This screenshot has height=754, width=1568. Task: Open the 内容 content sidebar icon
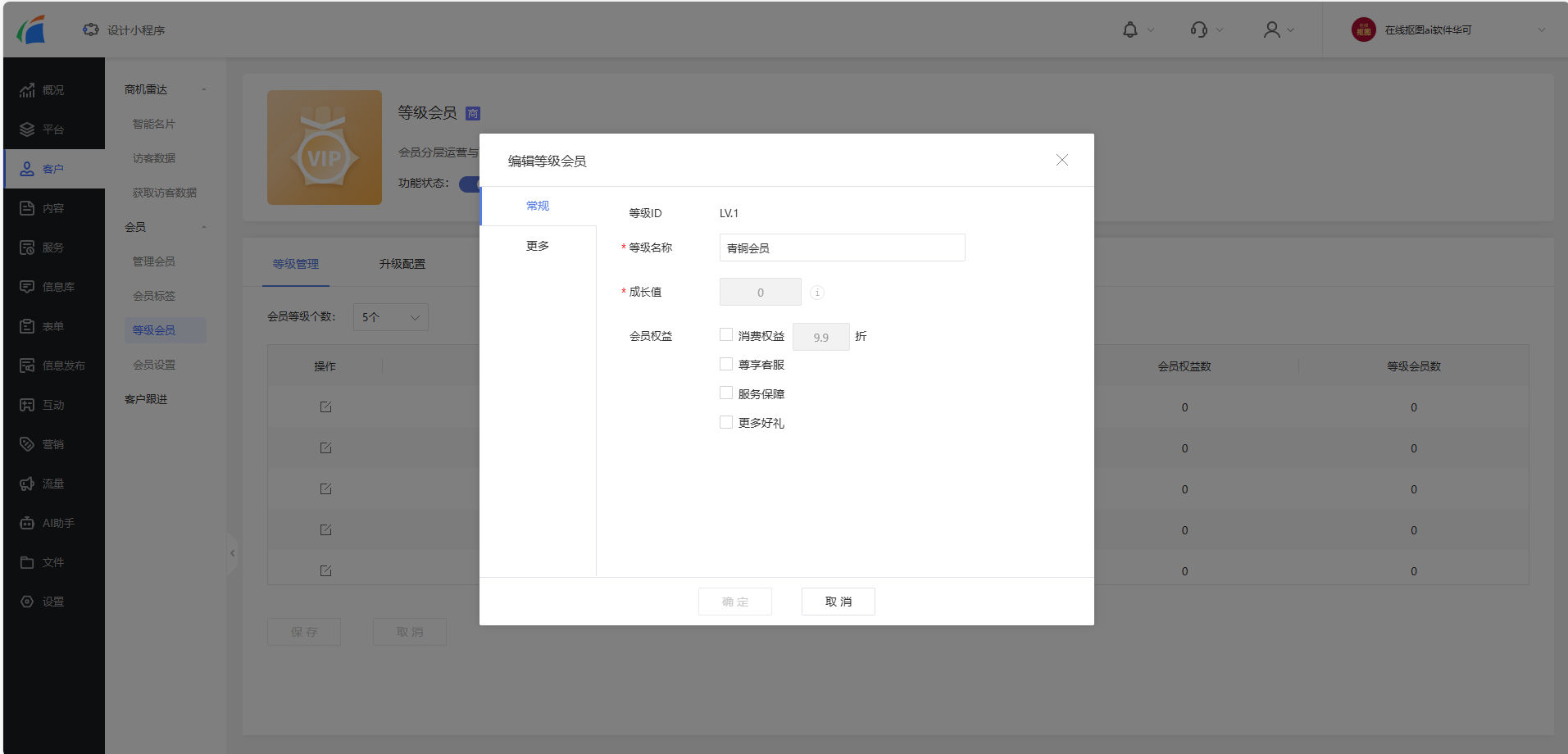(51, 207)
